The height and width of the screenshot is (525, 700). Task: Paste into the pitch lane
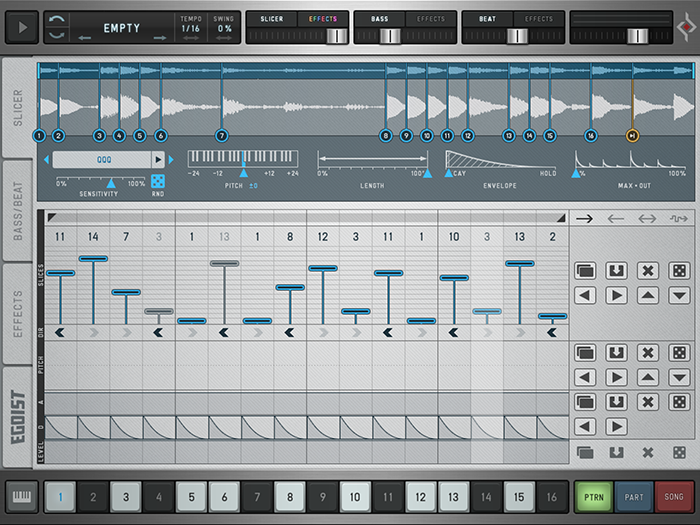click(617, 353)
